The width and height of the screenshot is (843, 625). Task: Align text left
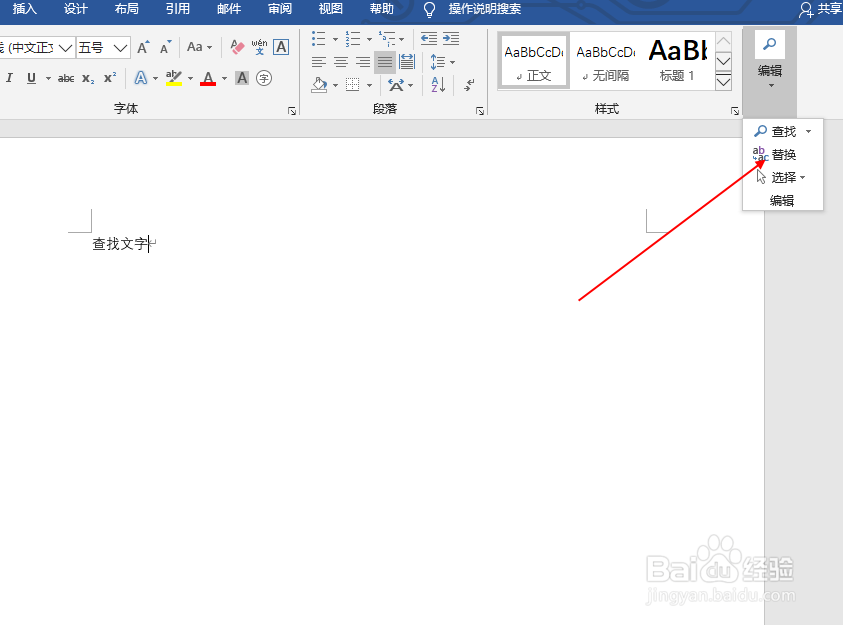coord(319,62)
